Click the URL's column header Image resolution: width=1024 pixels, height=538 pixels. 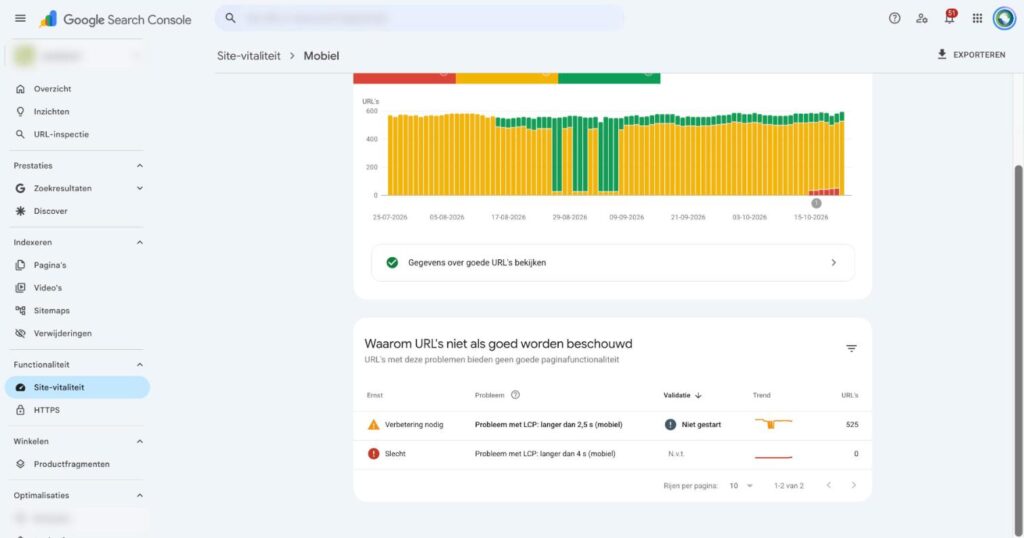click(850, 395)
